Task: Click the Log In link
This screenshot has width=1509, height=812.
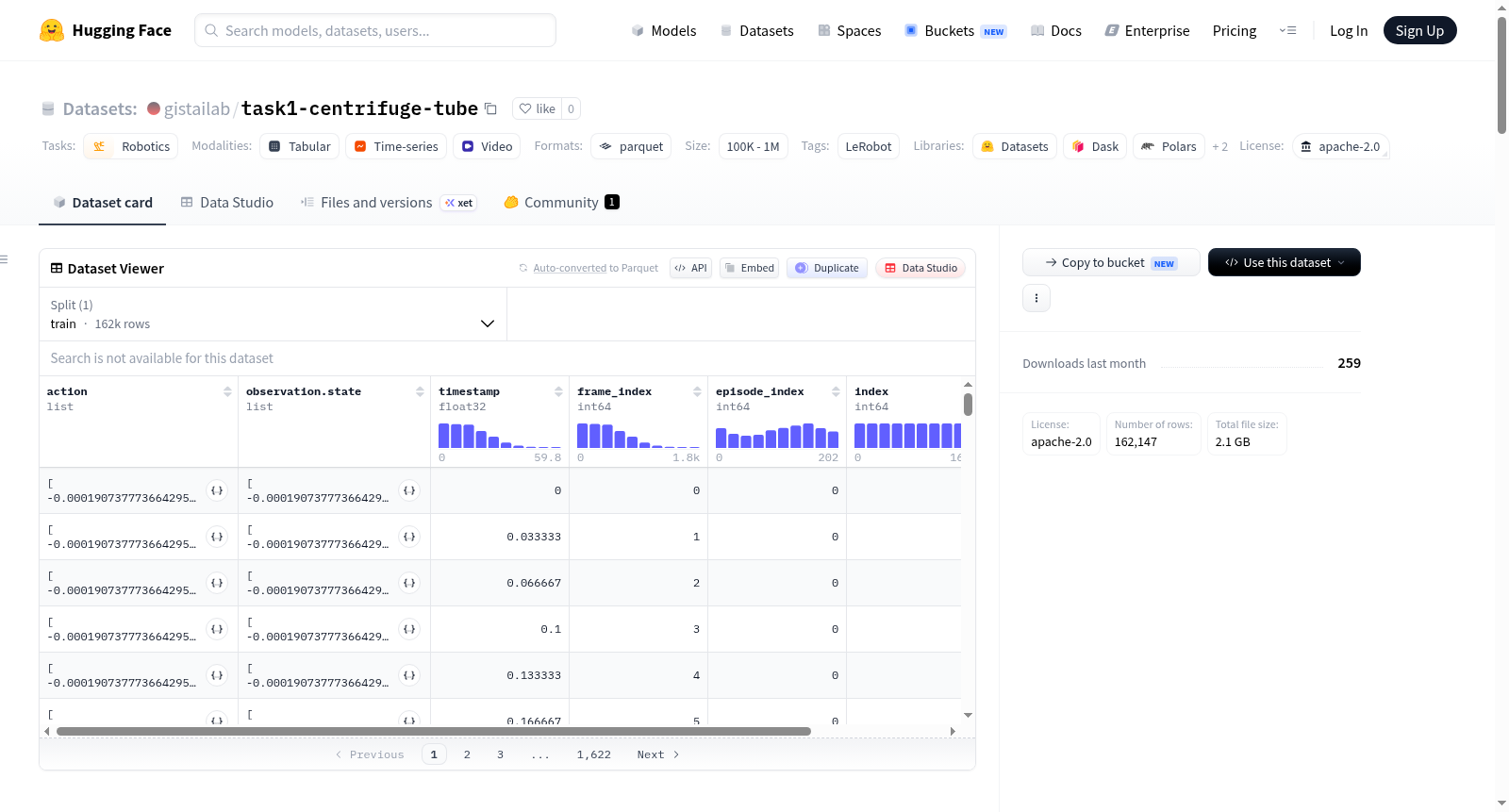Action: click(1349, 30)
